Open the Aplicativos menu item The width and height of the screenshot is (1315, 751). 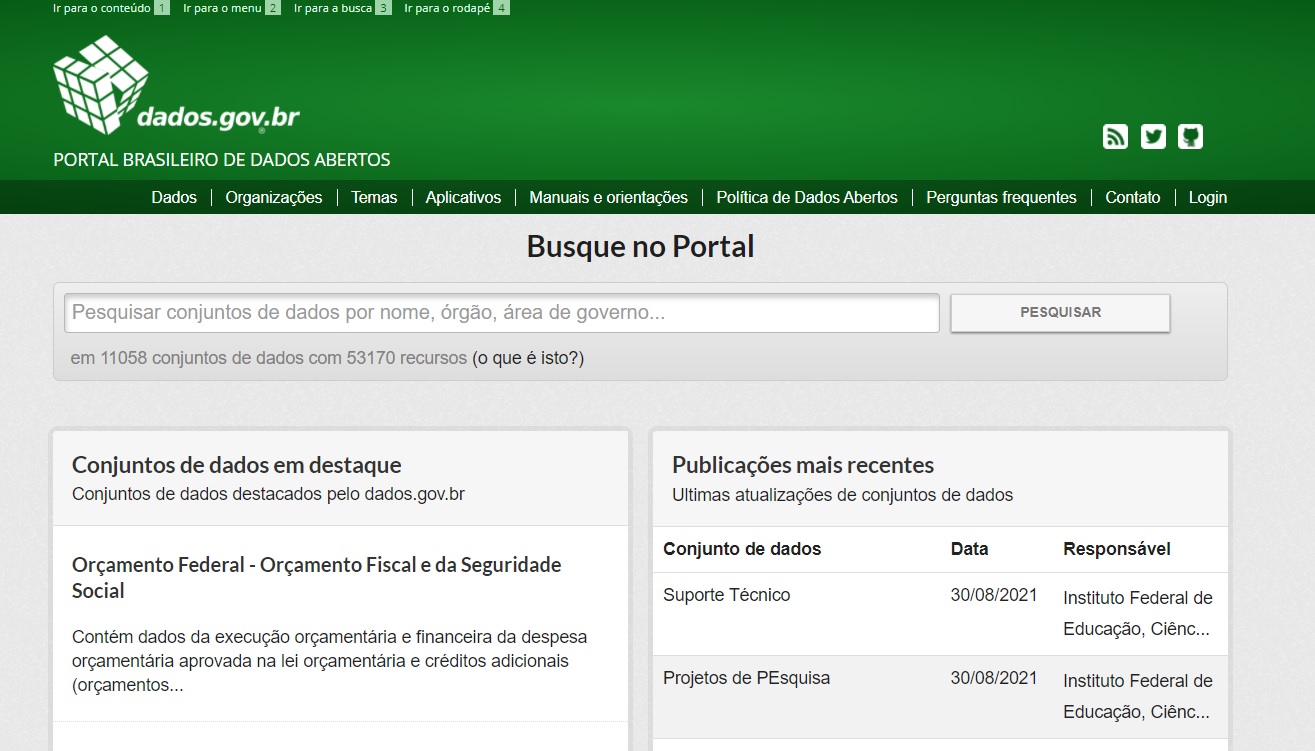click(x=463, y=198)
